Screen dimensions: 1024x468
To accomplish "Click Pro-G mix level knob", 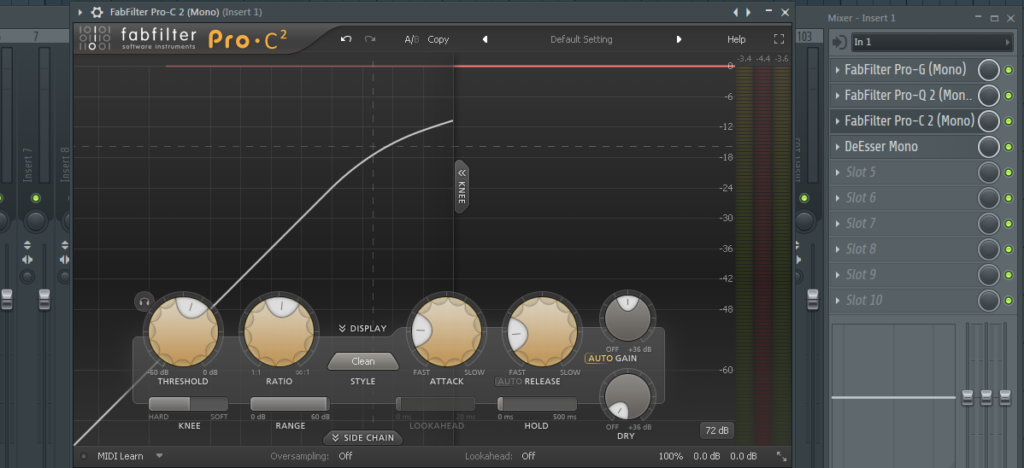I will (989, 70).
